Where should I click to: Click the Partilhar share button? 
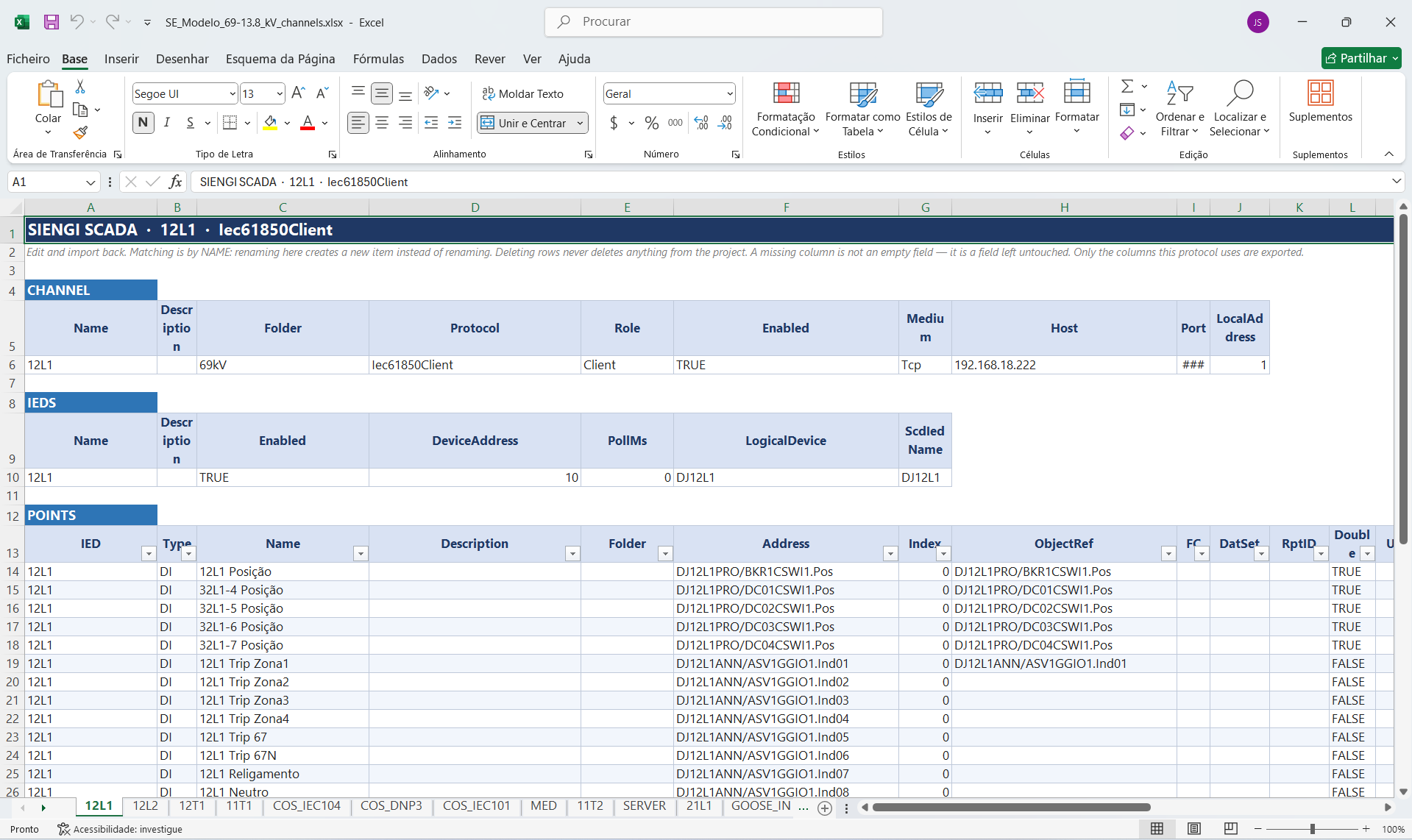pyautogui.click(x=1361, y=58)
